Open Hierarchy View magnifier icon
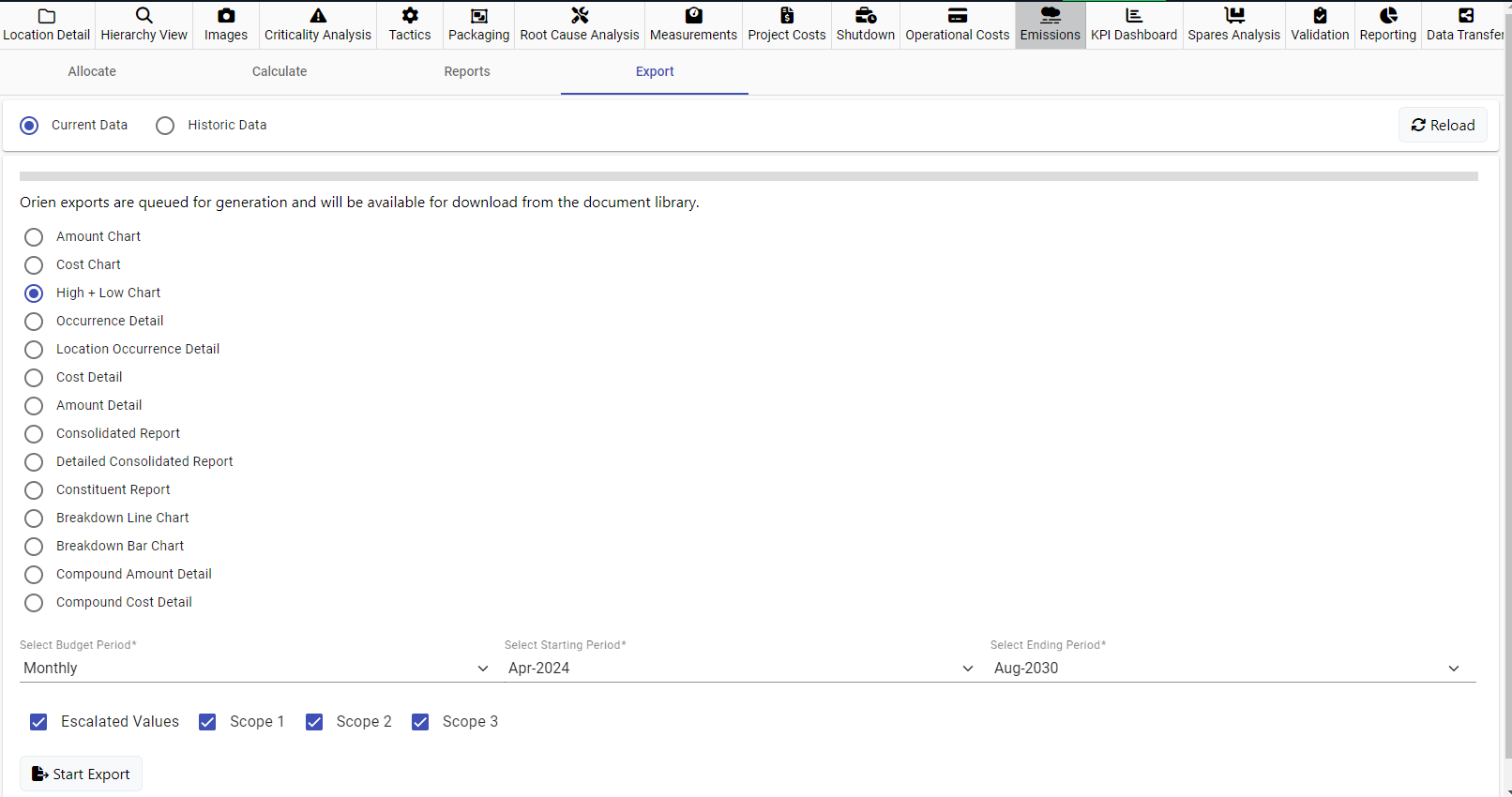 144,16
